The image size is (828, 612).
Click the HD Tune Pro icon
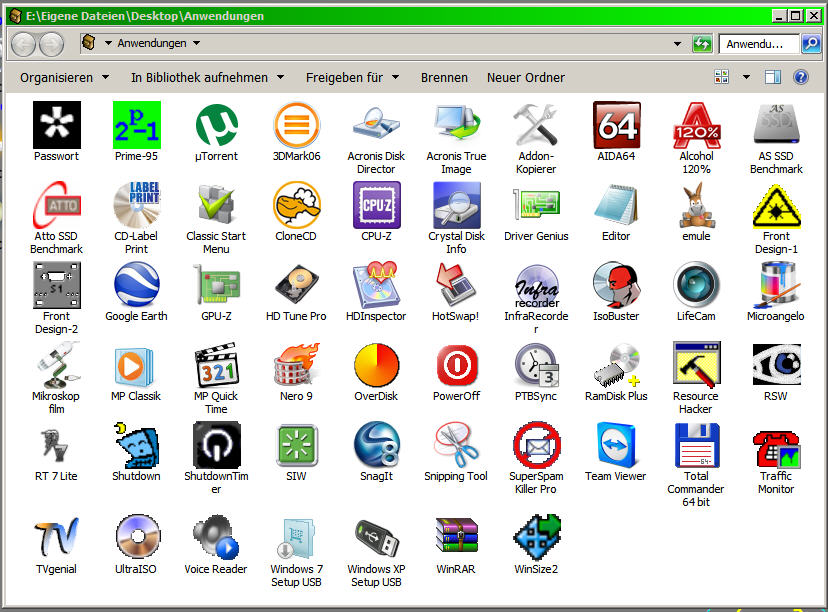(296, 285)
